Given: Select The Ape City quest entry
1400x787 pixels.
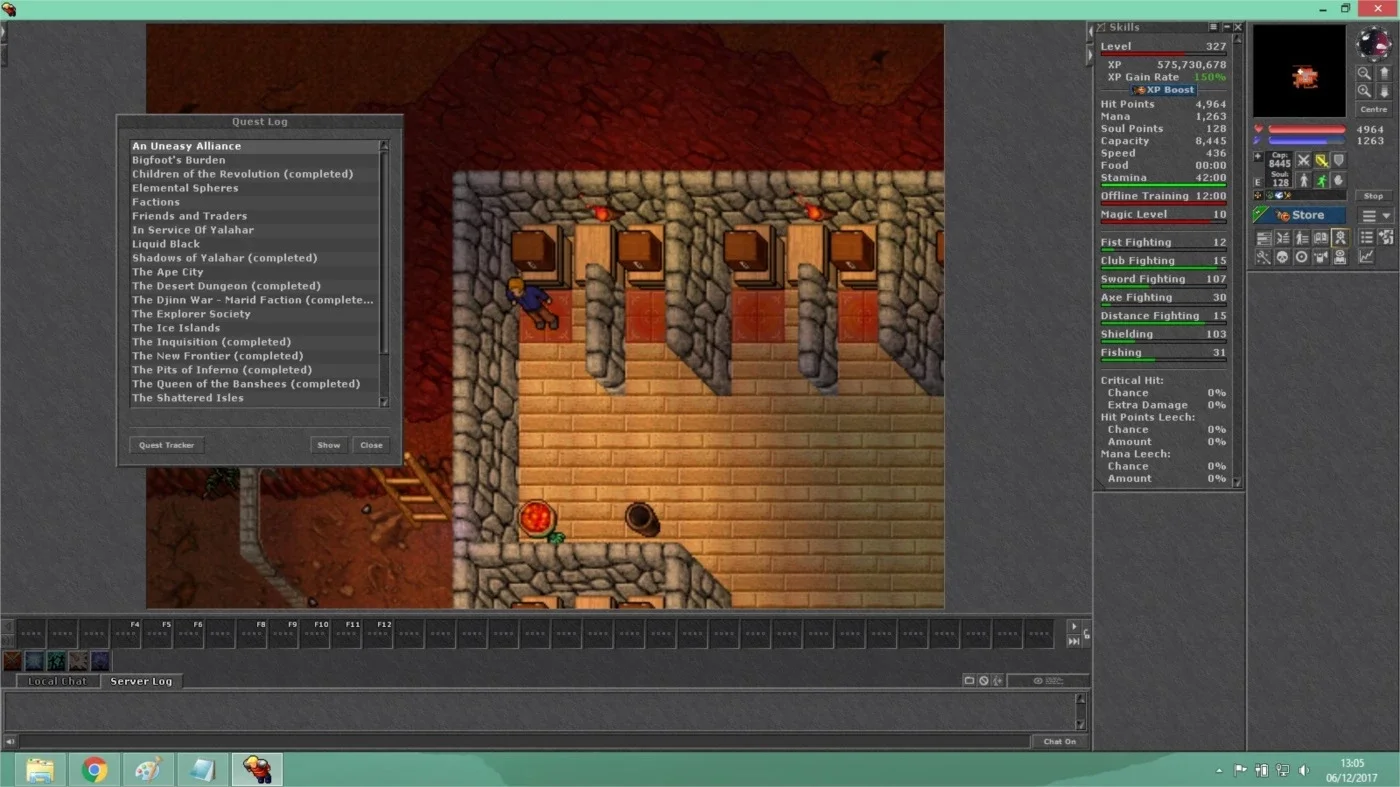Looking at the screenshot, I should tap(168, 272).
